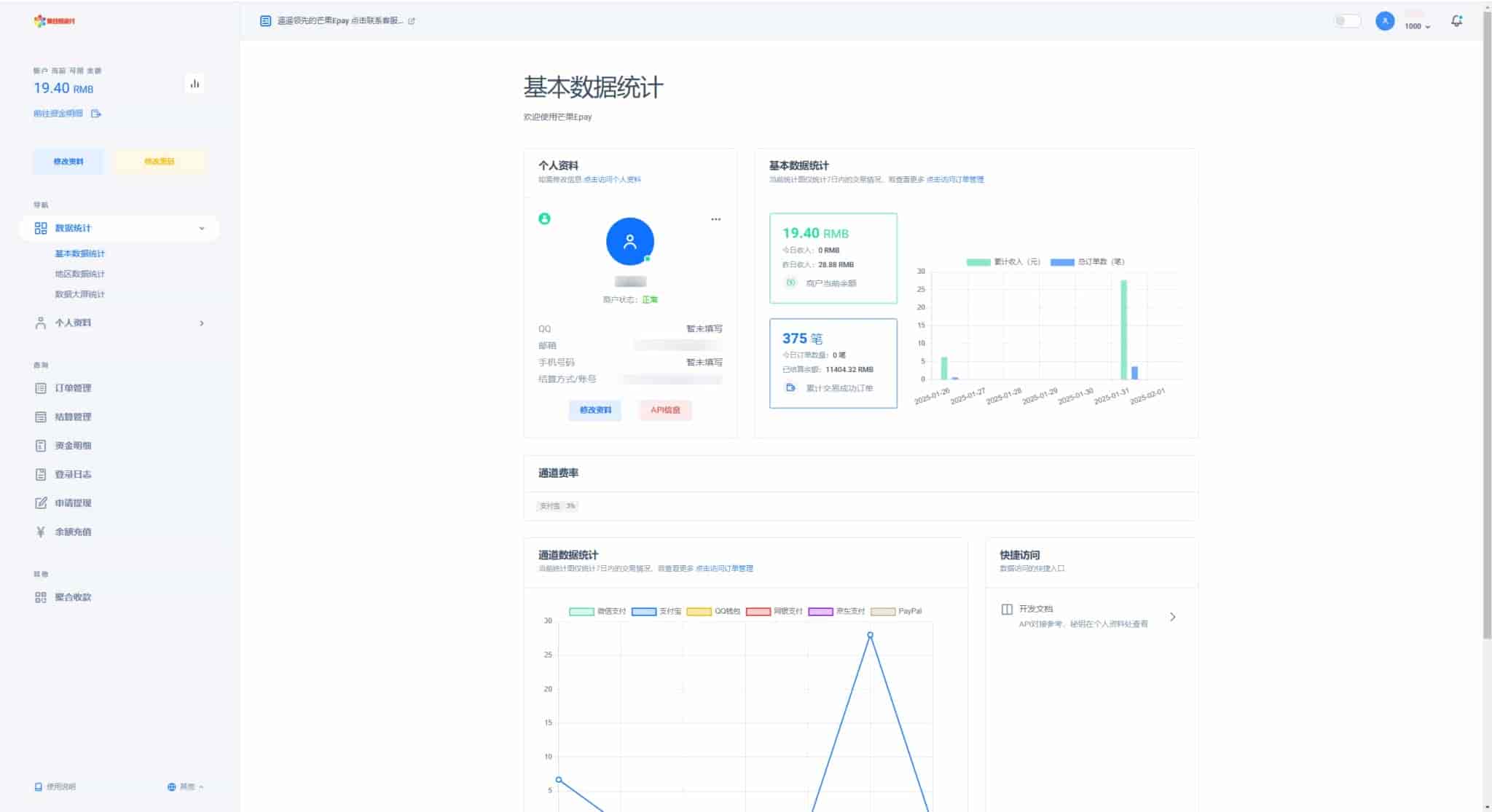Click the 开发文档 book icon
Image resolution: width=1492 pixels, height=812 pixels.
[x=1007, y=610]
